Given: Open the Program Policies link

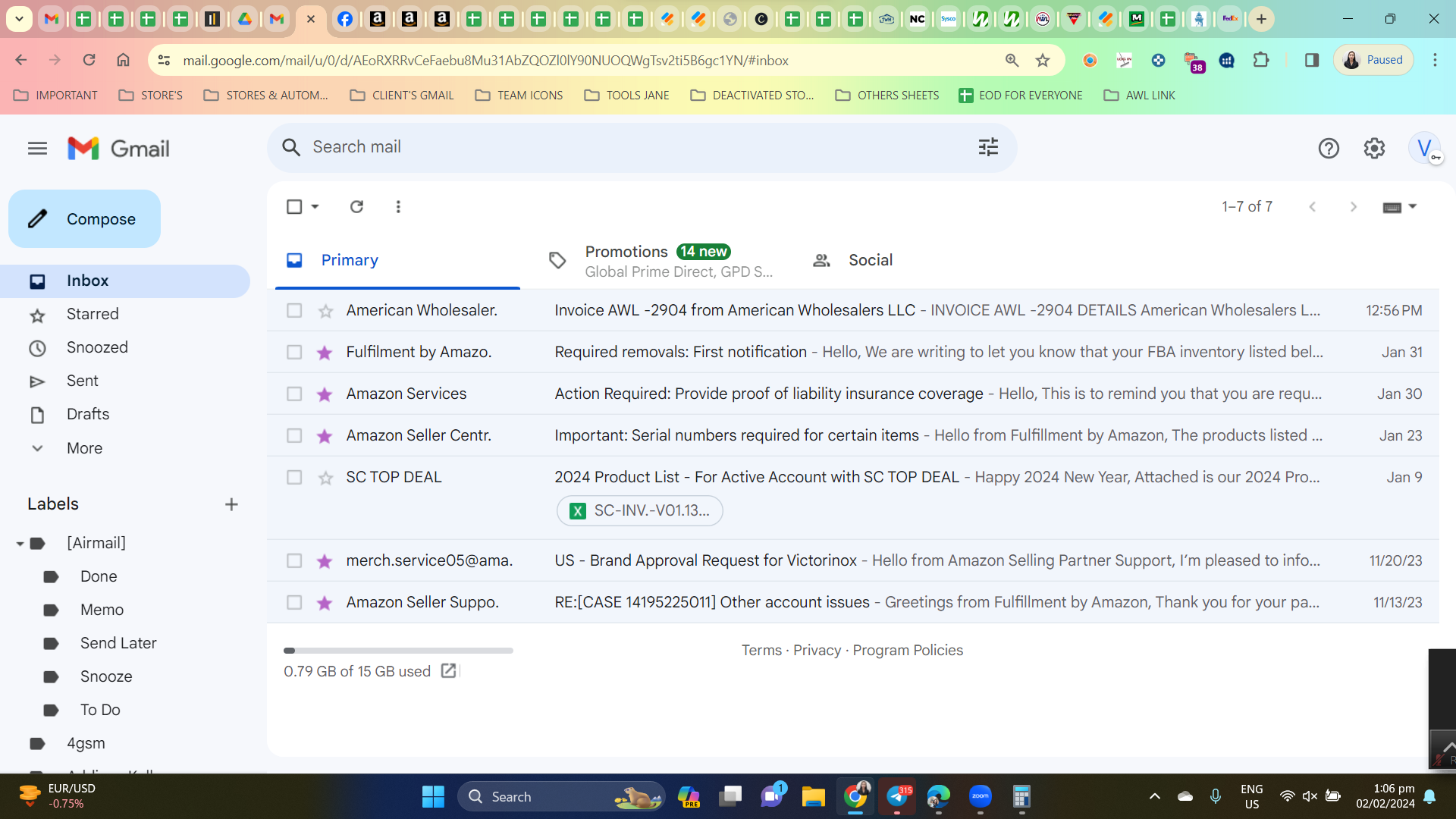Looking at the screenshot, I should point(908,650).
